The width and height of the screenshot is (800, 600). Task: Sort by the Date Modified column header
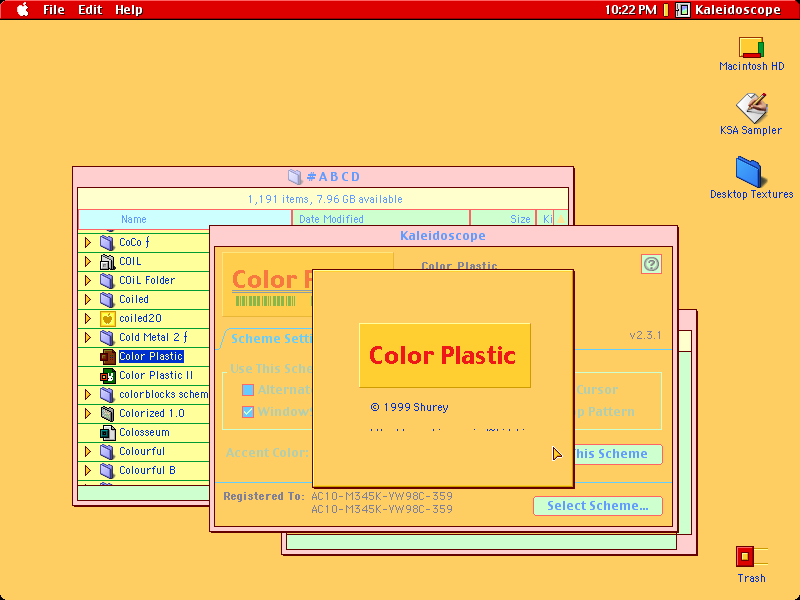(x=381, y=219)
